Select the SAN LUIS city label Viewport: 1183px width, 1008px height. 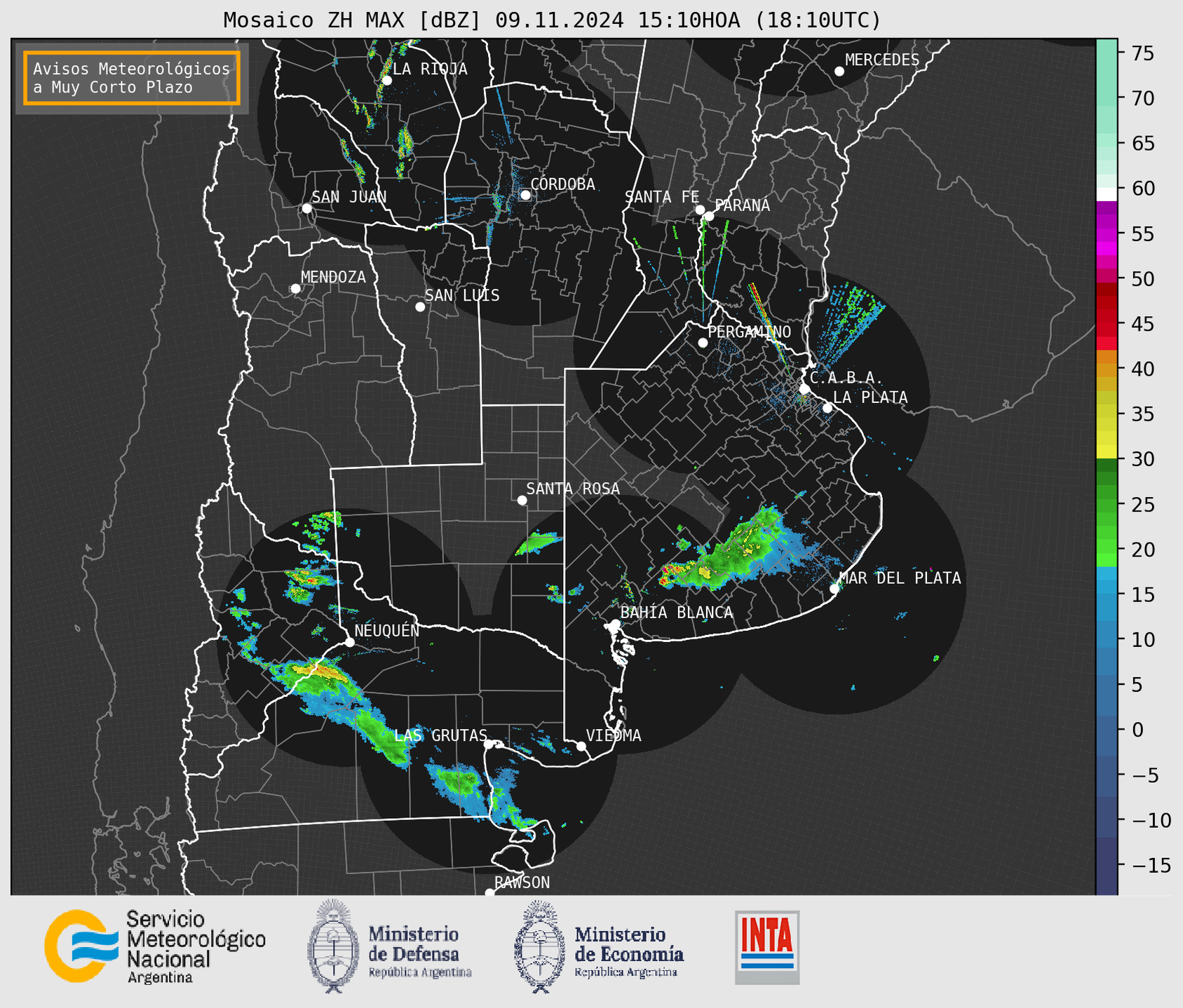pyautogui.click(x=462, y=296)
